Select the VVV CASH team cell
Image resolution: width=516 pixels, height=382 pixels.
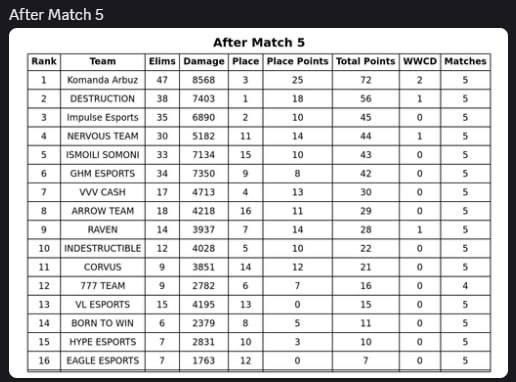coord(103,192)
